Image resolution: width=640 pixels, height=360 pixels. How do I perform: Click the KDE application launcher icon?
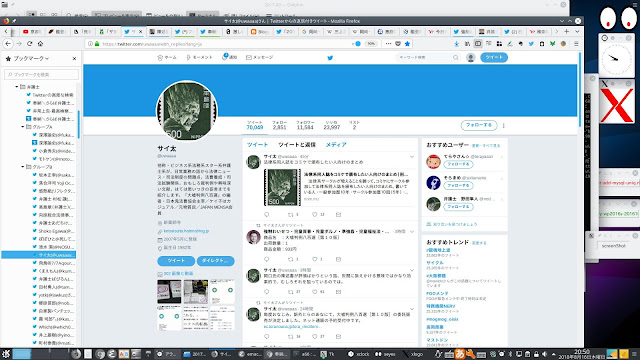[x=6, y=354]
